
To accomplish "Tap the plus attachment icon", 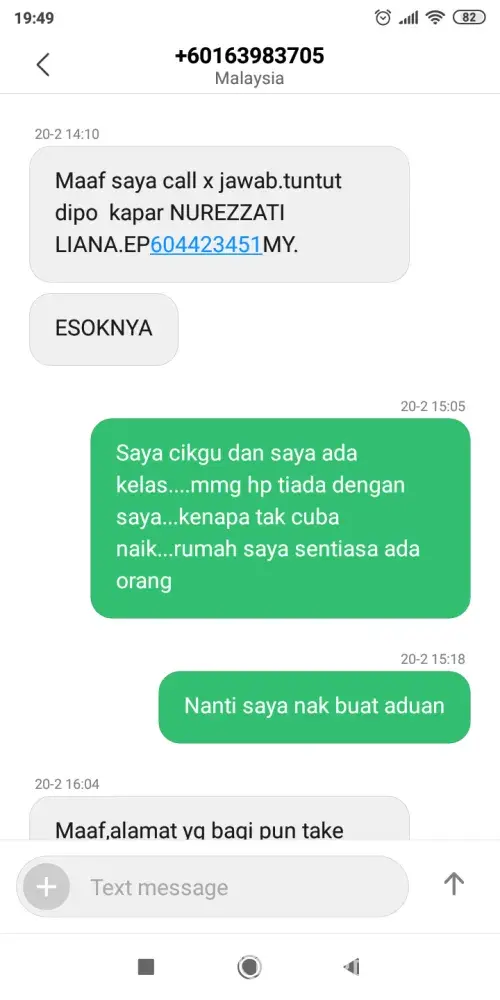I will pyautogui.click(x=46, y=886).
